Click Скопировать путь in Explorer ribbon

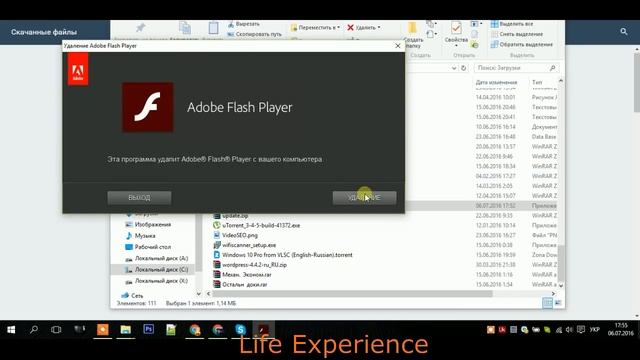click(254, 34)
